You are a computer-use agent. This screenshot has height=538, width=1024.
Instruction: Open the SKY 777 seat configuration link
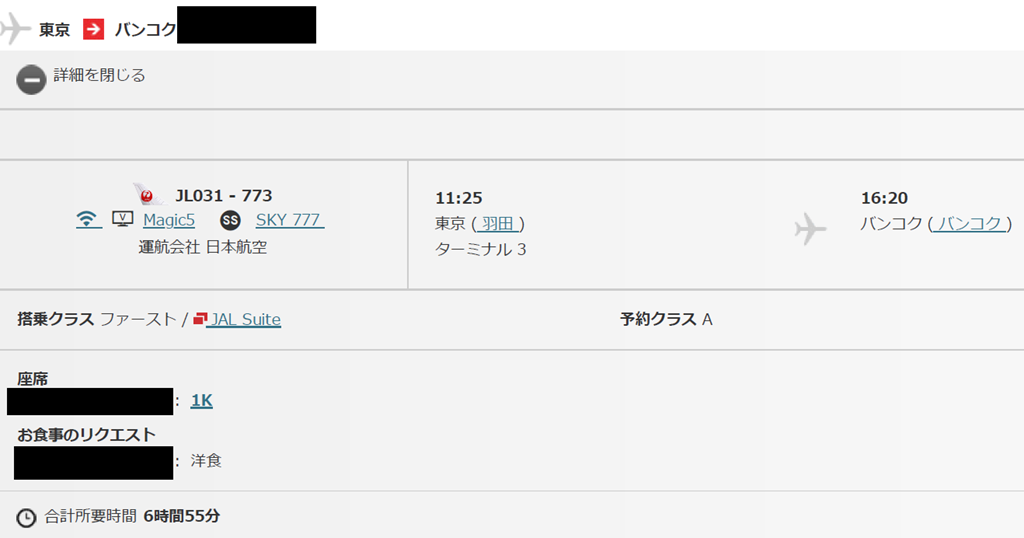click(289, 220)
